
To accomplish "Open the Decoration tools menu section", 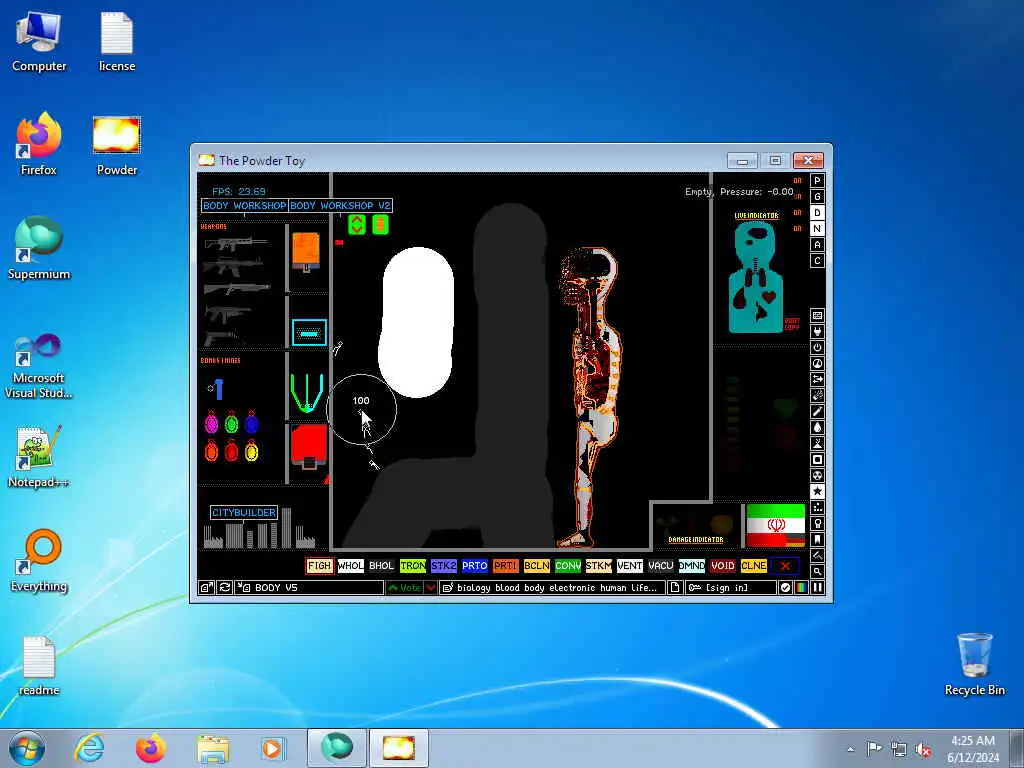I will pyautogui.click(x=817, y=556).
